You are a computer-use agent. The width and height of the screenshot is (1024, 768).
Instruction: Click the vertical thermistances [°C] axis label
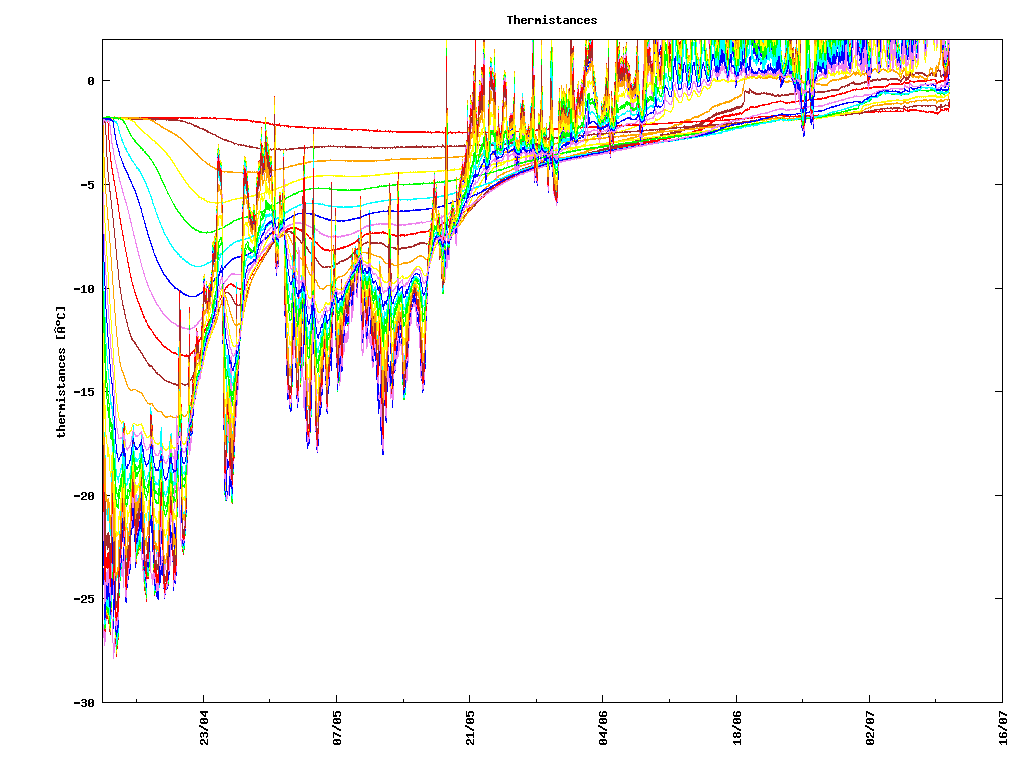coord(61,372)
